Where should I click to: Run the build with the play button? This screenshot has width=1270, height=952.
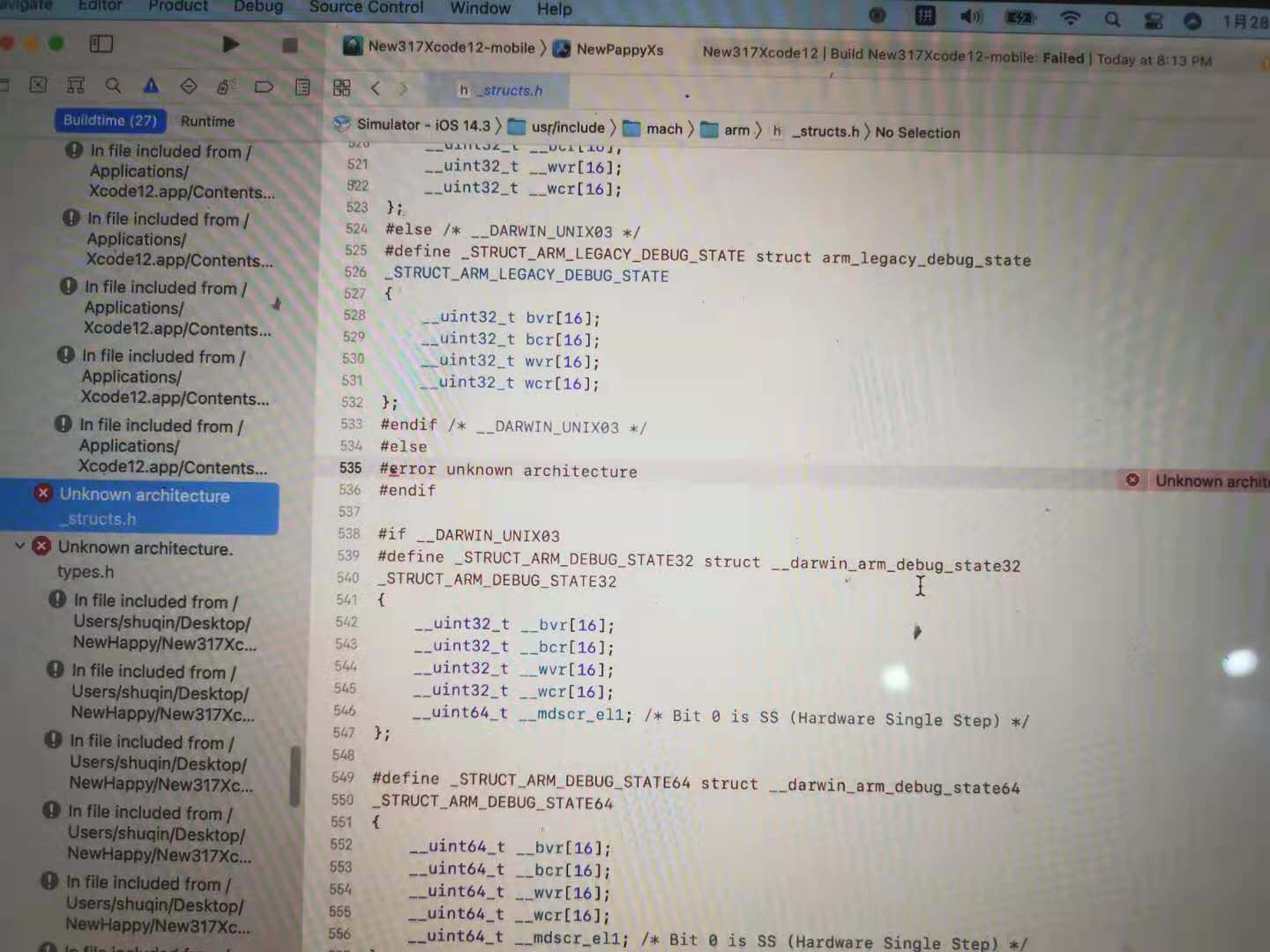(231, 44)
